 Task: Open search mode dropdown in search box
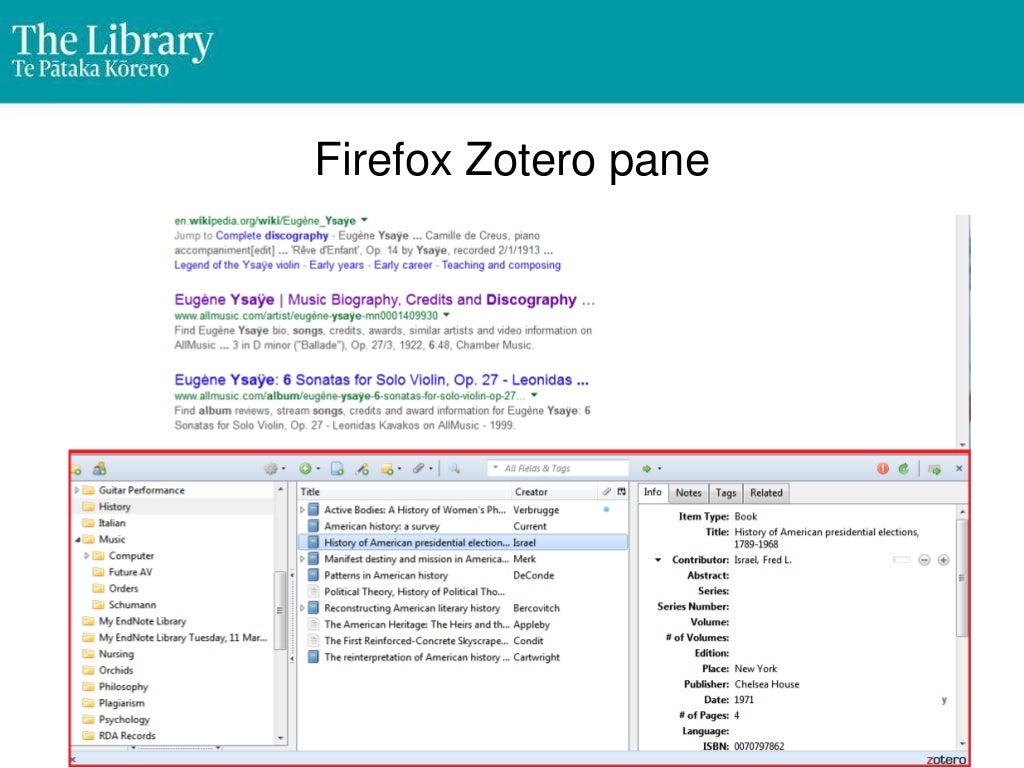(496, 468)
